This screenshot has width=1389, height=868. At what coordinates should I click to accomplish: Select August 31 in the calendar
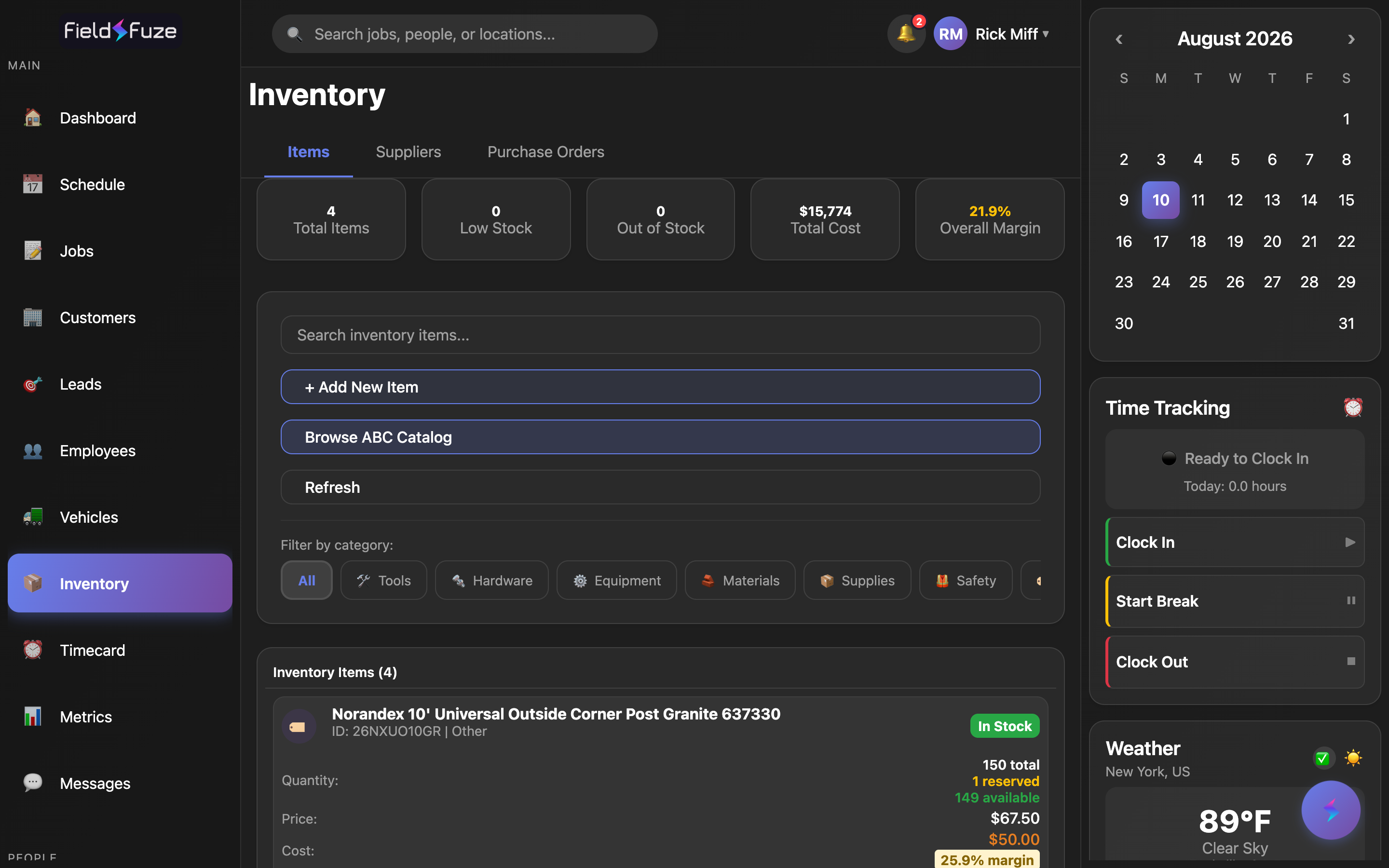click(x=1346, y=323)
